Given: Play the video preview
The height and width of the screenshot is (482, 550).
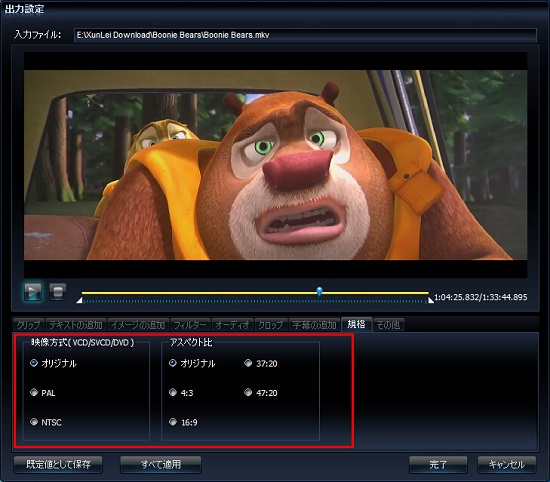Looking at the screenshot, I should click(x=33, y=292).
